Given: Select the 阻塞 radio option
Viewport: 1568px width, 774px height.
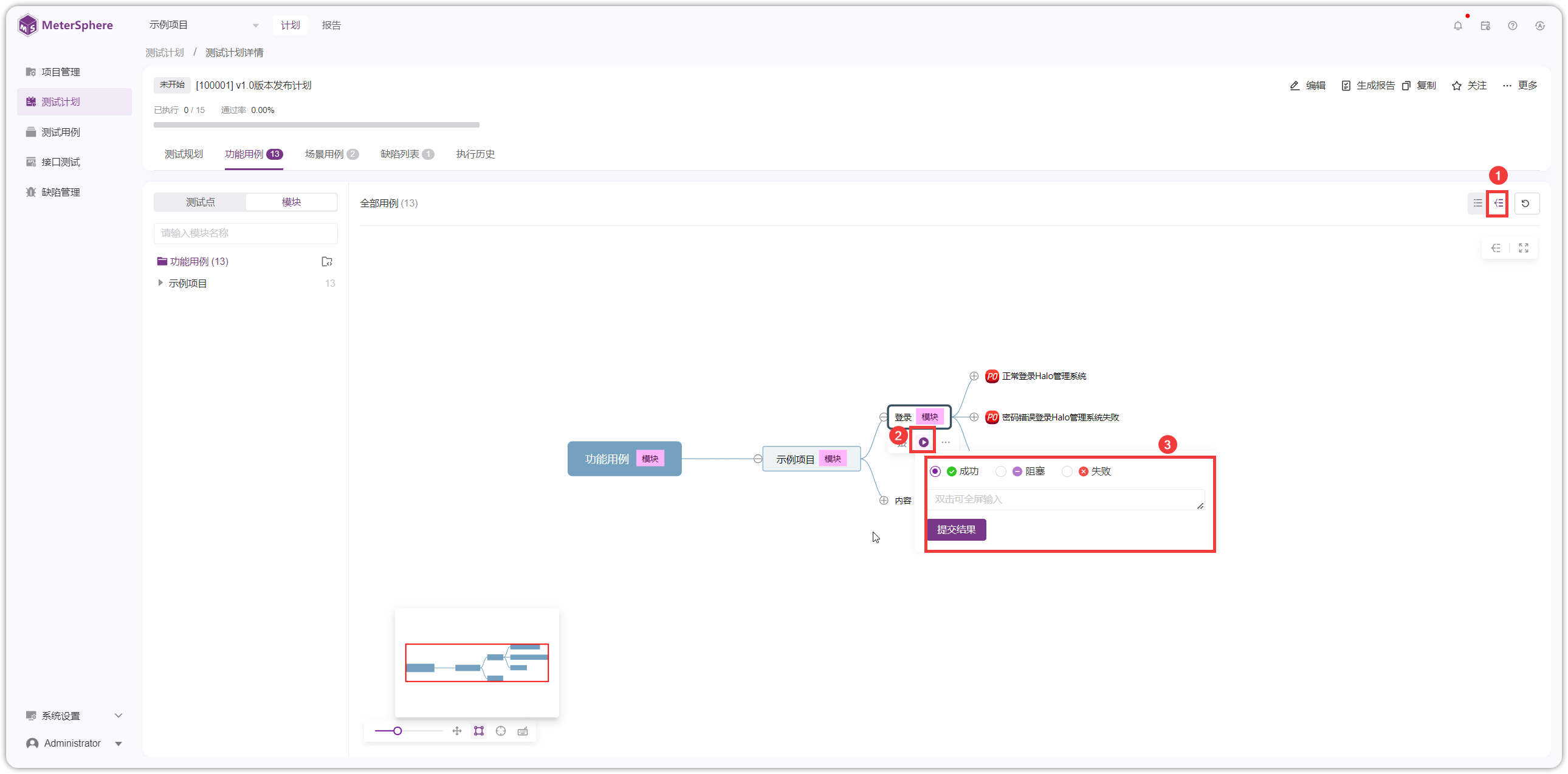Looking at the screenshot, I should click(1001, 471).
